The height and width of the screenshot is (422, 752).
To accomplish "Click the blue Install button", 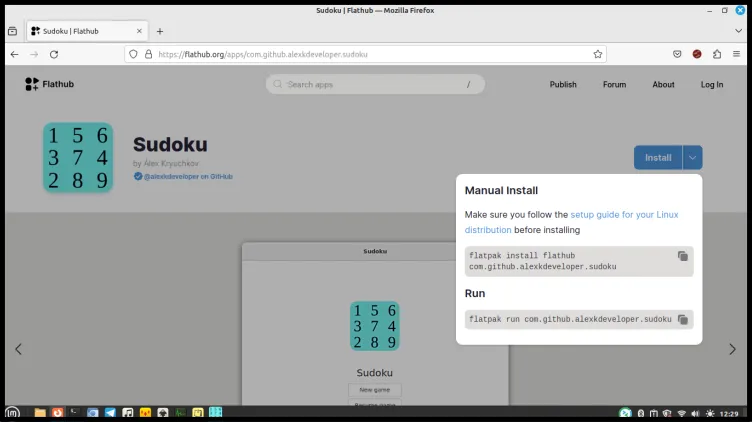I will [658, 157].
